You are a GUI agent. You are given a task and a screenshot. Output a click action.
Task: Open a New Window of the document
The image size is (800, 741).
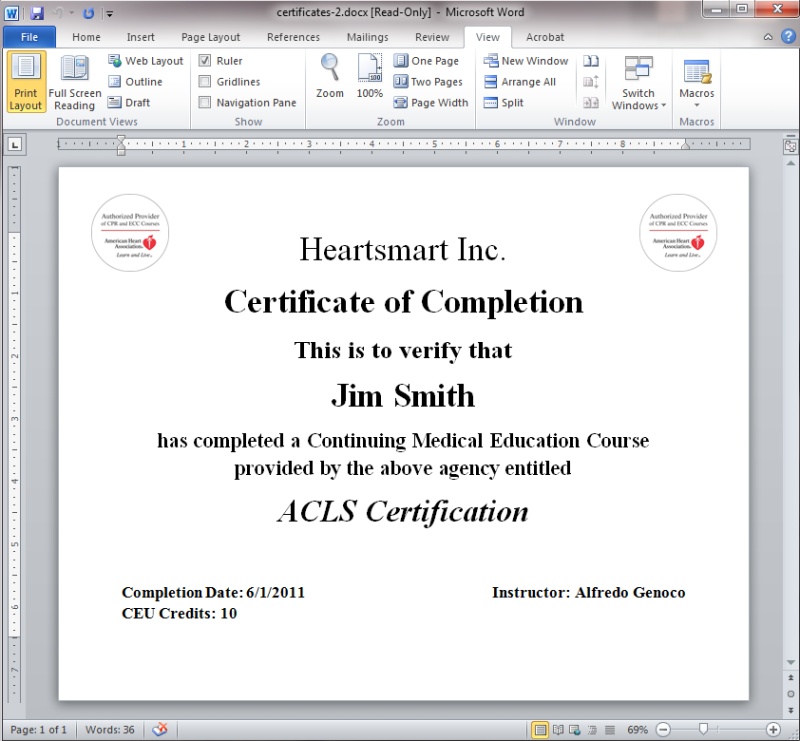526,61
